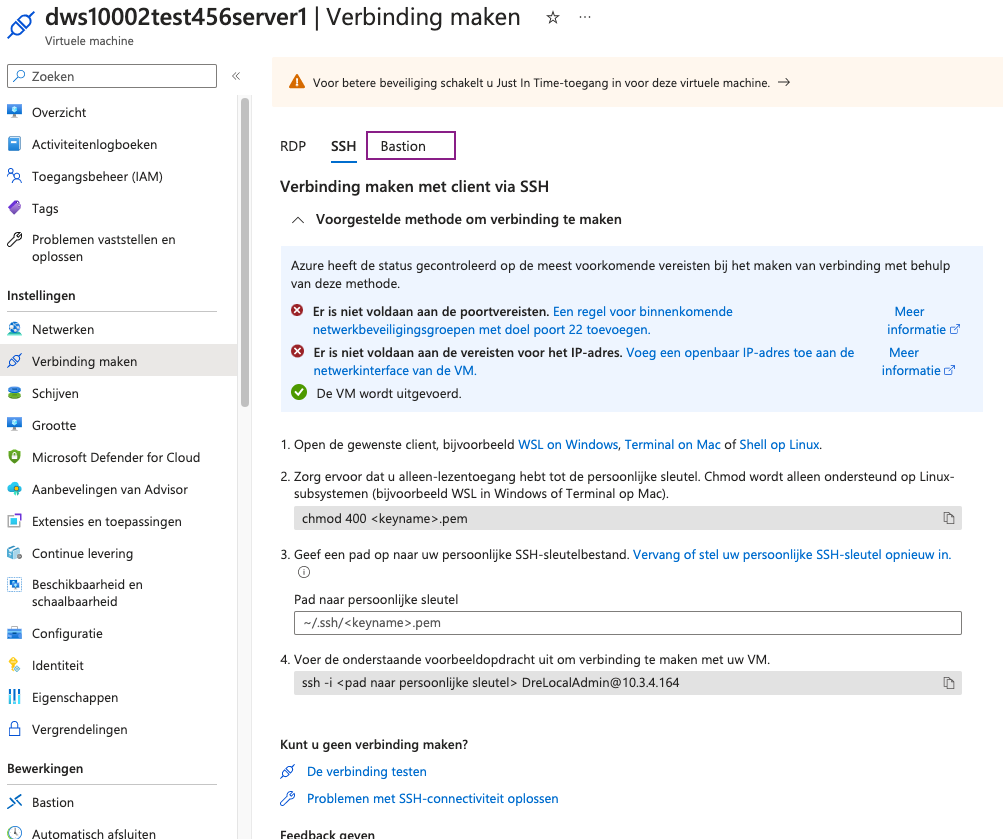Collapse the Voorgestelde methode section
The width and height of the screenshot is (1003, 839).
click(x=297, y=220)
